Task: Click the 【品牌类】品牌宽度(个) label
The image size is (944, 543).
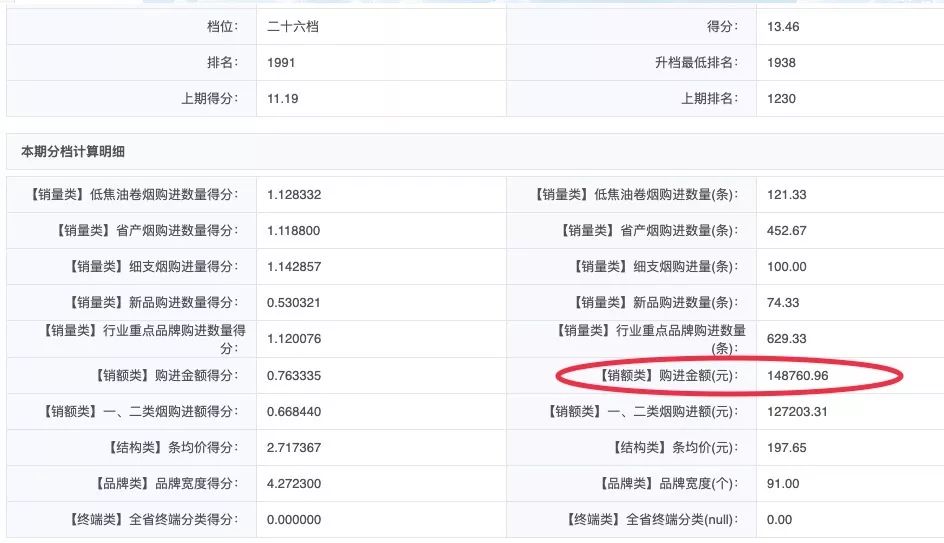Action: click(666, 484)
